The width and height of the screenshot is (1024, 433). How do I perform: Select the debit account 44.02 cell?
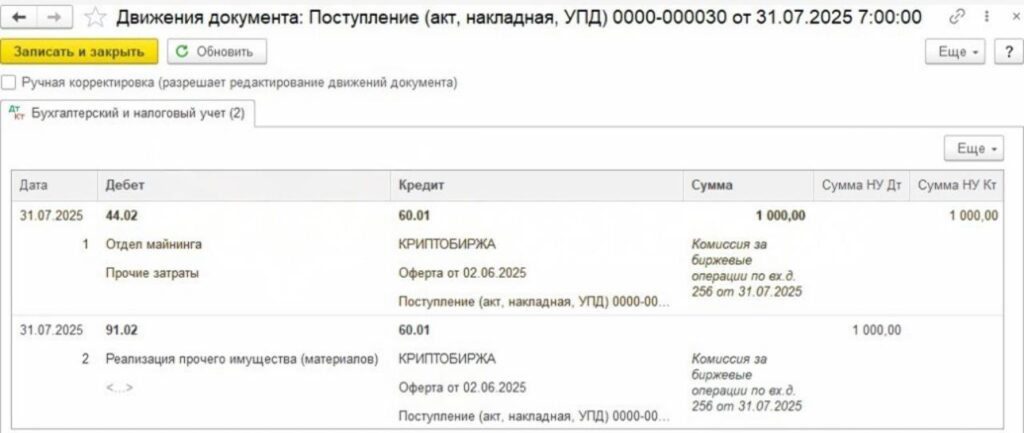(121, 215)
